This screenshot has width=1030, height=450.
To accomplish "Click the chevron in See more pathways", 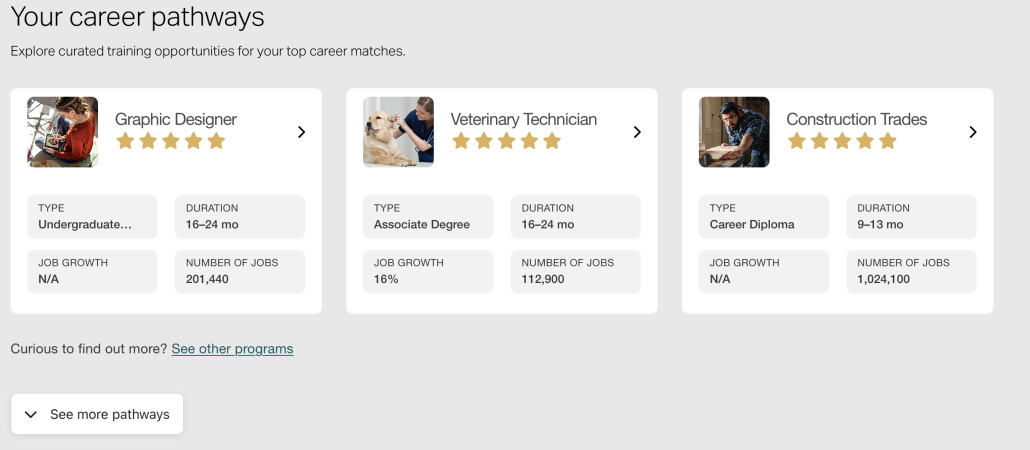I will (x=31, y=414).
